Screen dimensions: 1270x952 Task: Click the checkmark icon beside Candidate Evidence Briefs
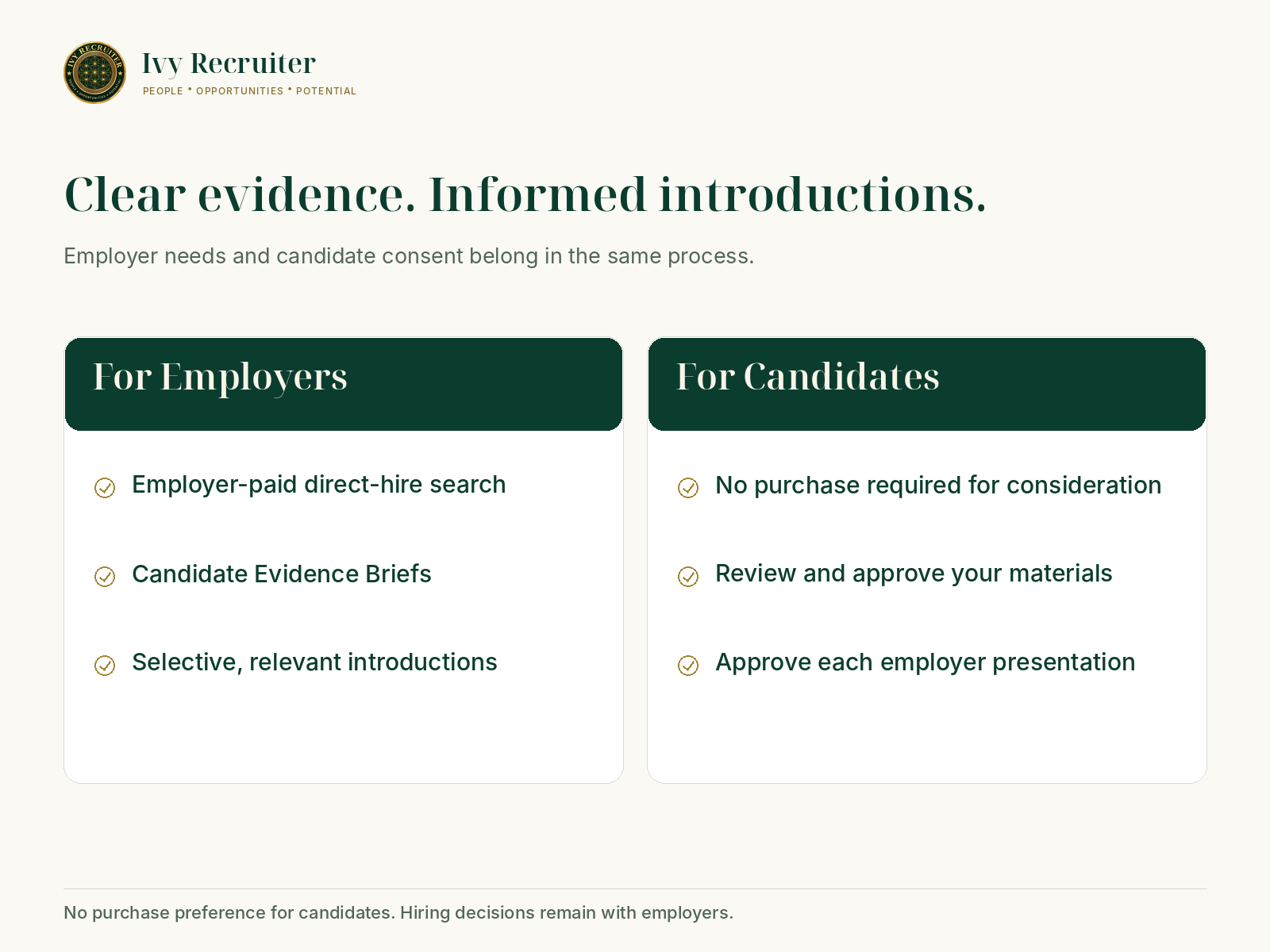(x=105, y=576)
